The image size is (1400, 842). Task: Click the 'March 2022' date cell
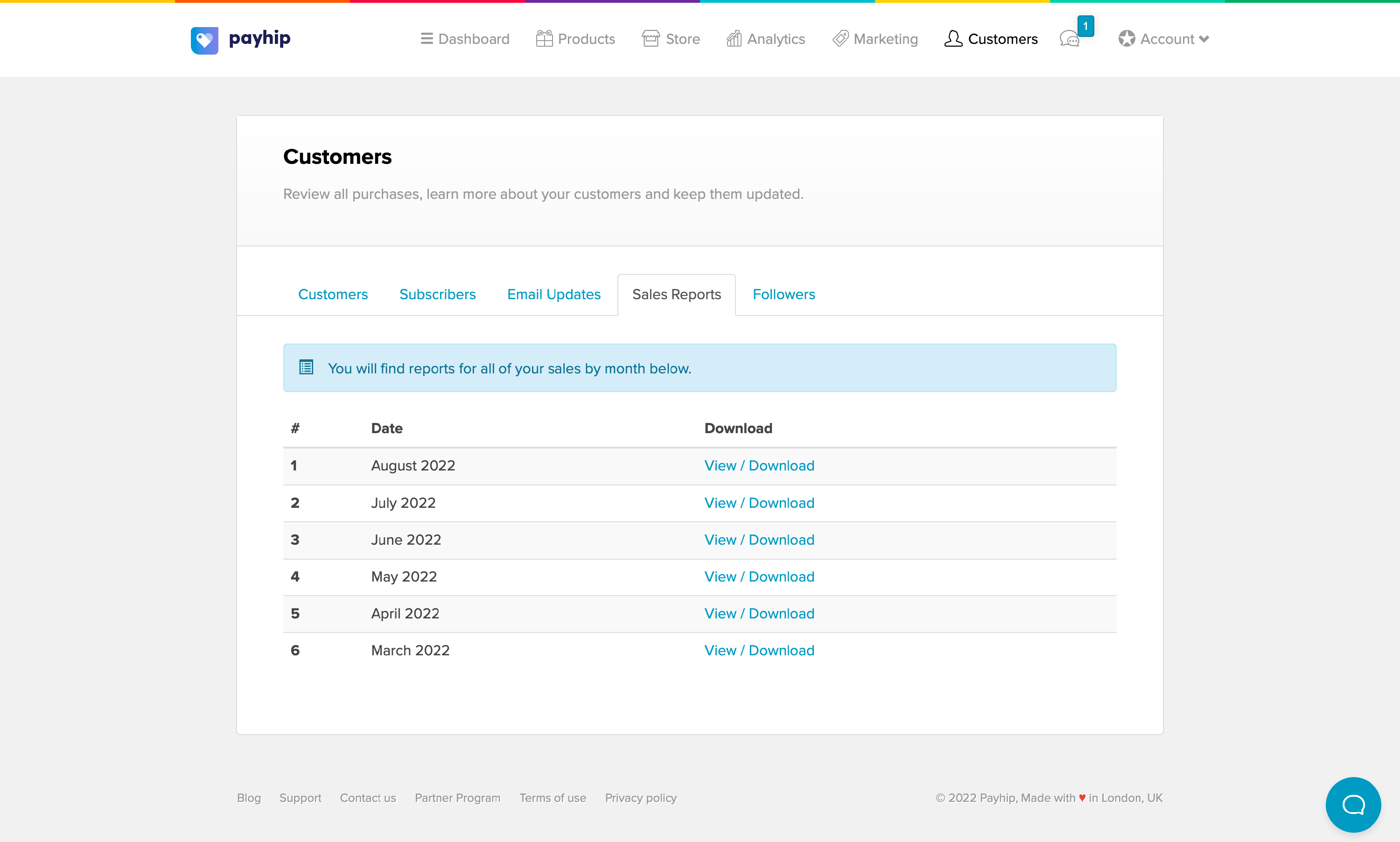[410, 651]
